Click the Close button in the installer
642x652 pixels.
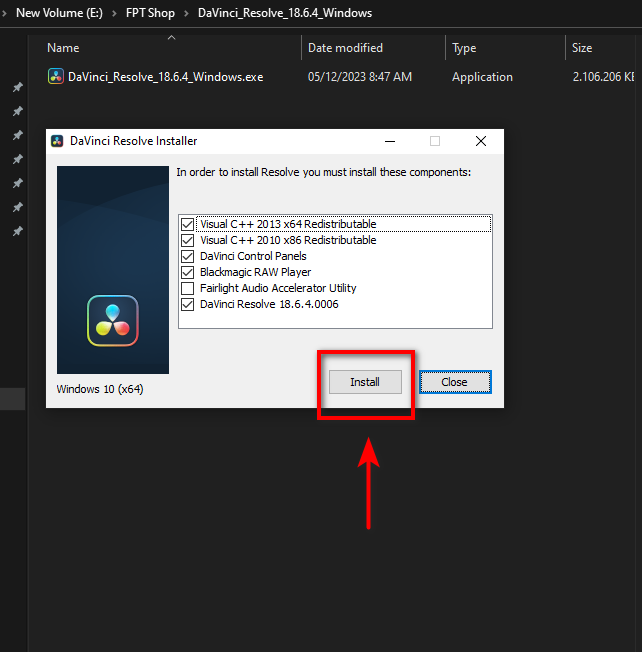pos(455,382)
